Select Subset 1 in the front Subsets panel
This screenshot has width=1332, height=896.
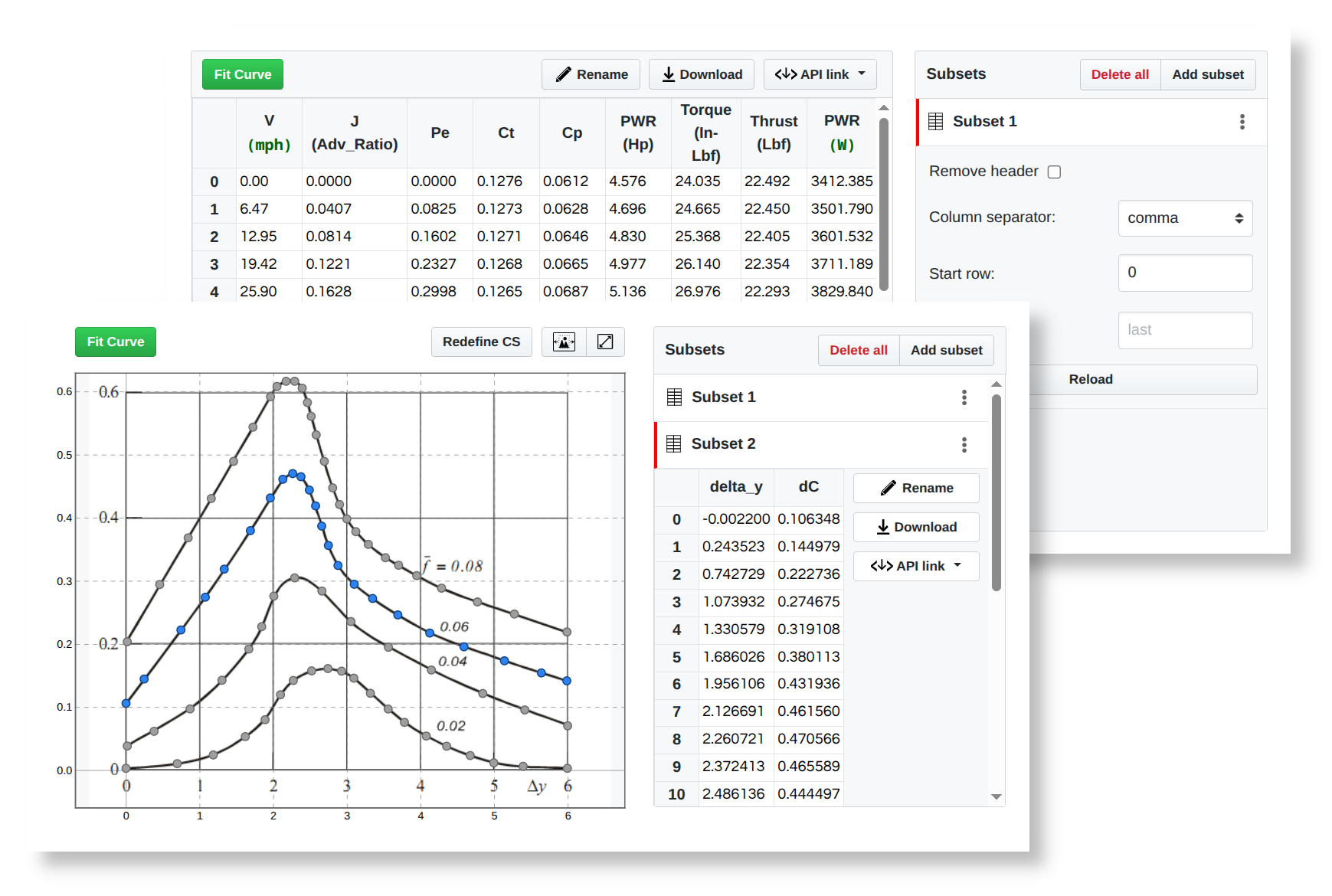[x=723, y=397]
